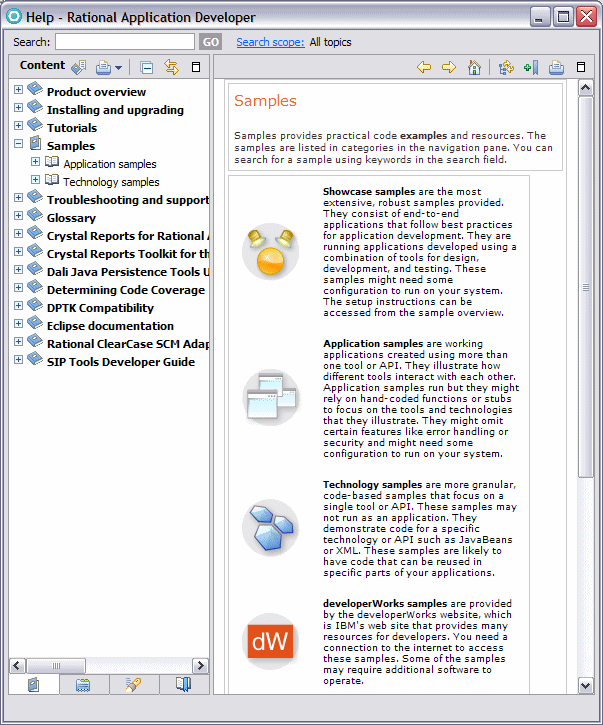Click the Technology samples hexagons icon

point(271,528)
